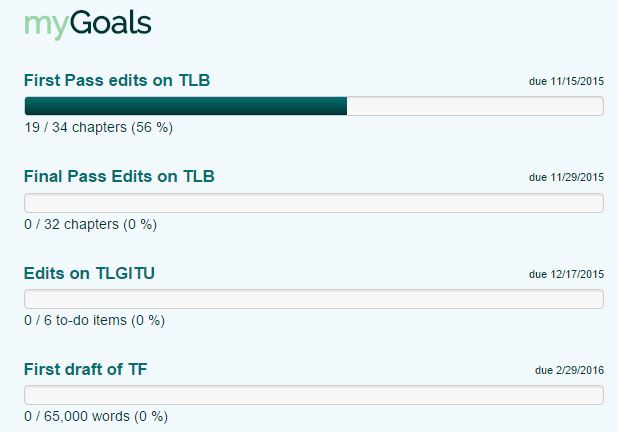Open the First Pass edits on TLB goal
Image resolution: width=618 pixels, height=432 pixels.
click(117, 81)
